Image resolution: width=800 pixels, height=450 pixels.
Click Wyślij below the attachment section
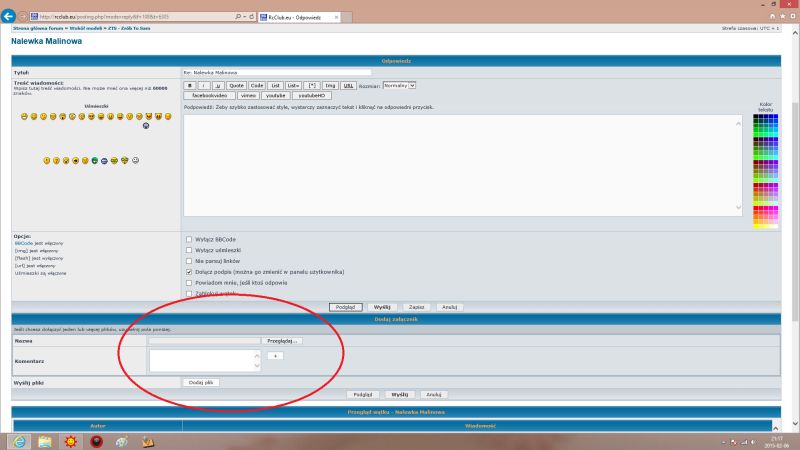coord(399,394)
